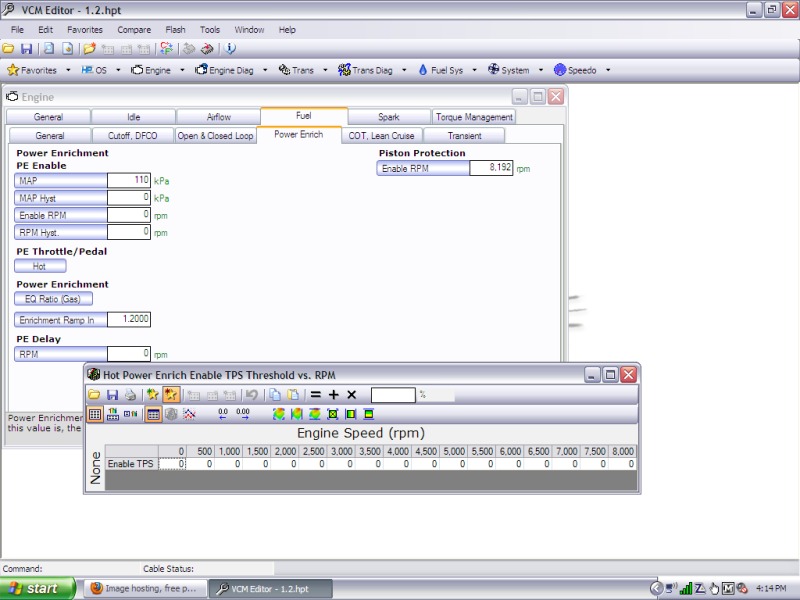This screenshot has height=600, width=800.
Task: Switch to the Spark tab
Action: click(x=389, y=116)
